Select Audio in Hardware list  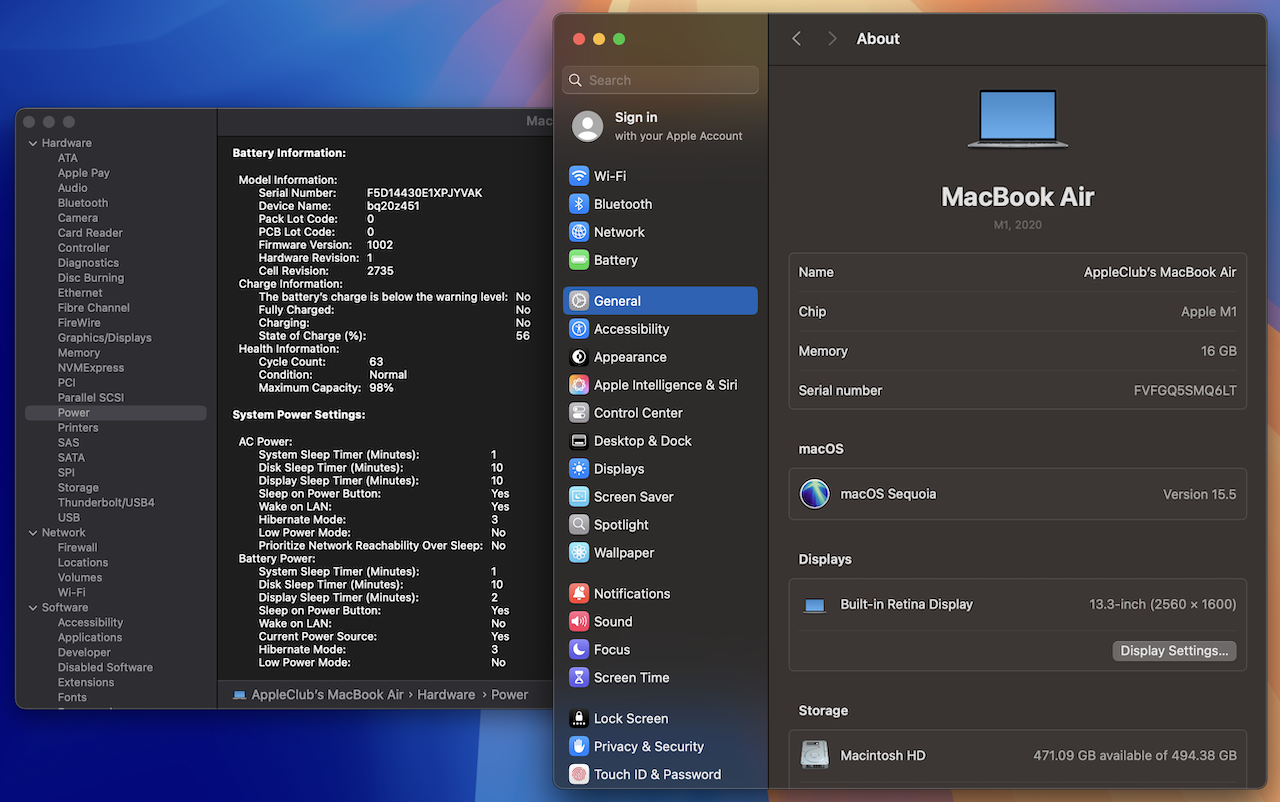pyautogui.click(x=72, y=188)
